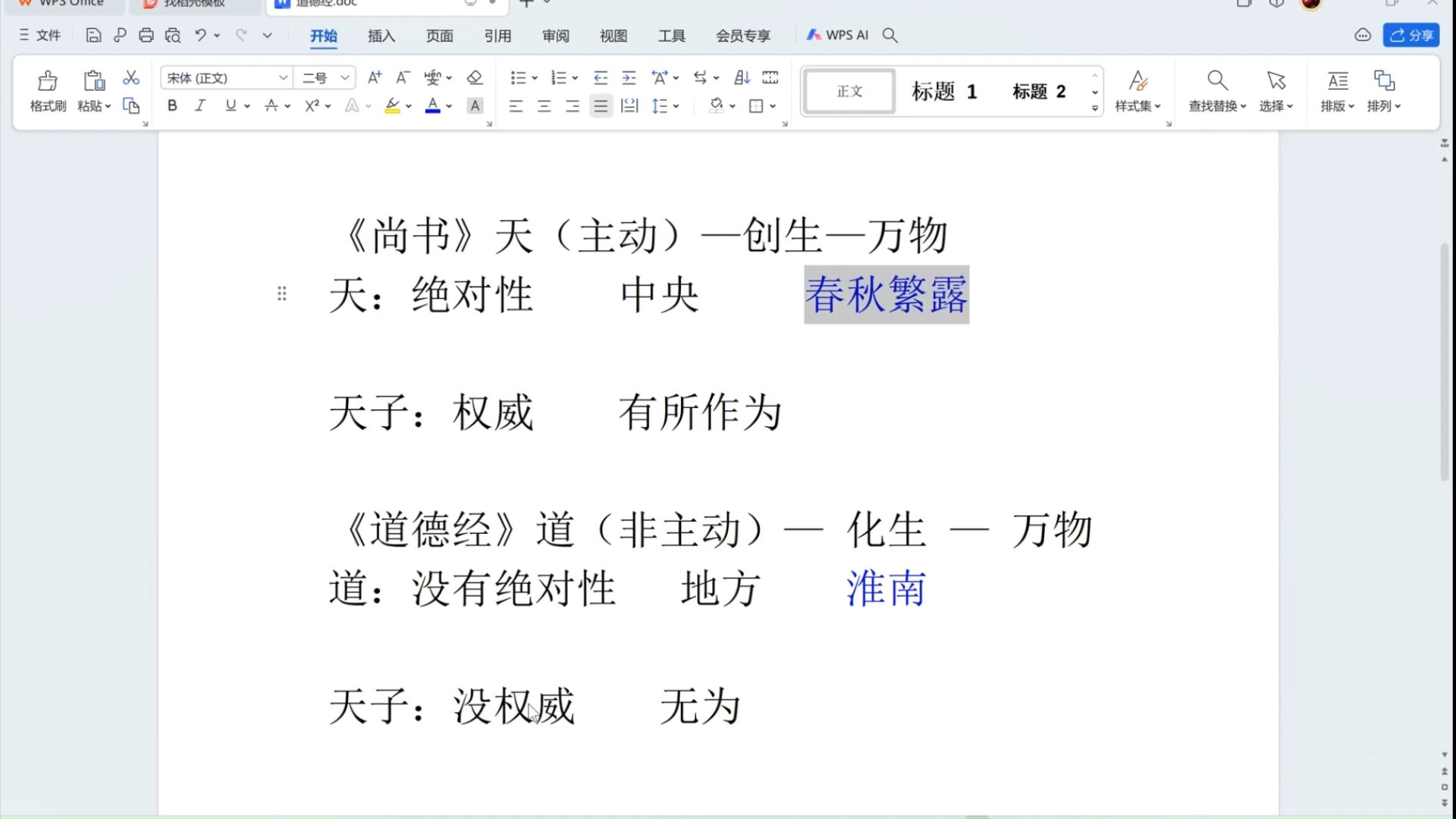Switch to the 页面 Page tab
This screenshot has width=1456, height=819.
[x=440, y=36]
